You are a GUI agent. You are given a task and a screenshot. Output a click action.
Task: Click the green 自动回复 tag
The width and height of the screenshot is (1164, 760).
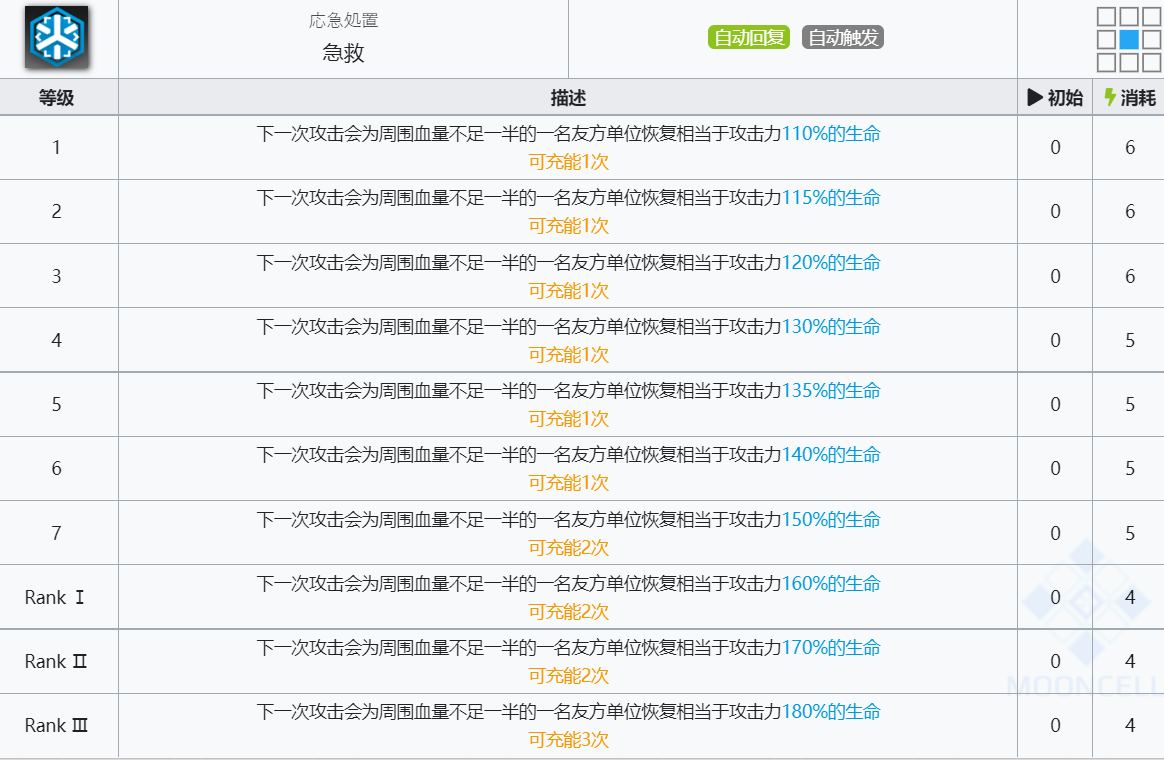tap(748, 37)
